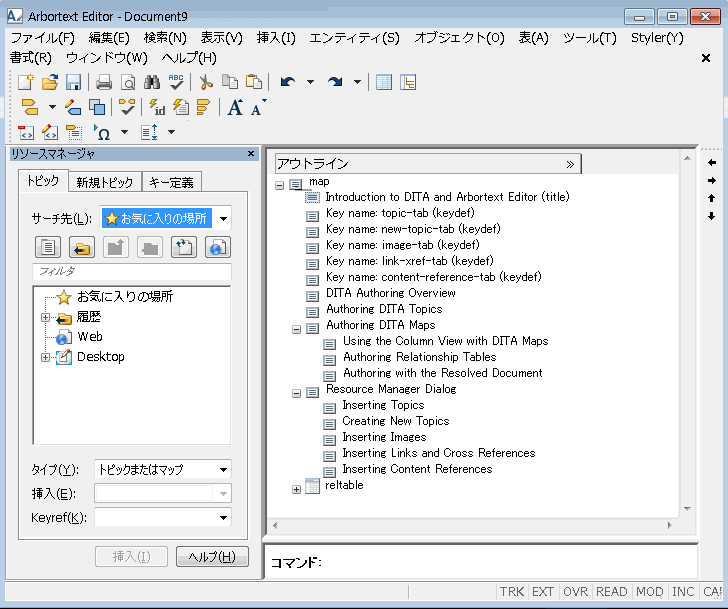Click the Paste clipboard icon

[254, 82]
